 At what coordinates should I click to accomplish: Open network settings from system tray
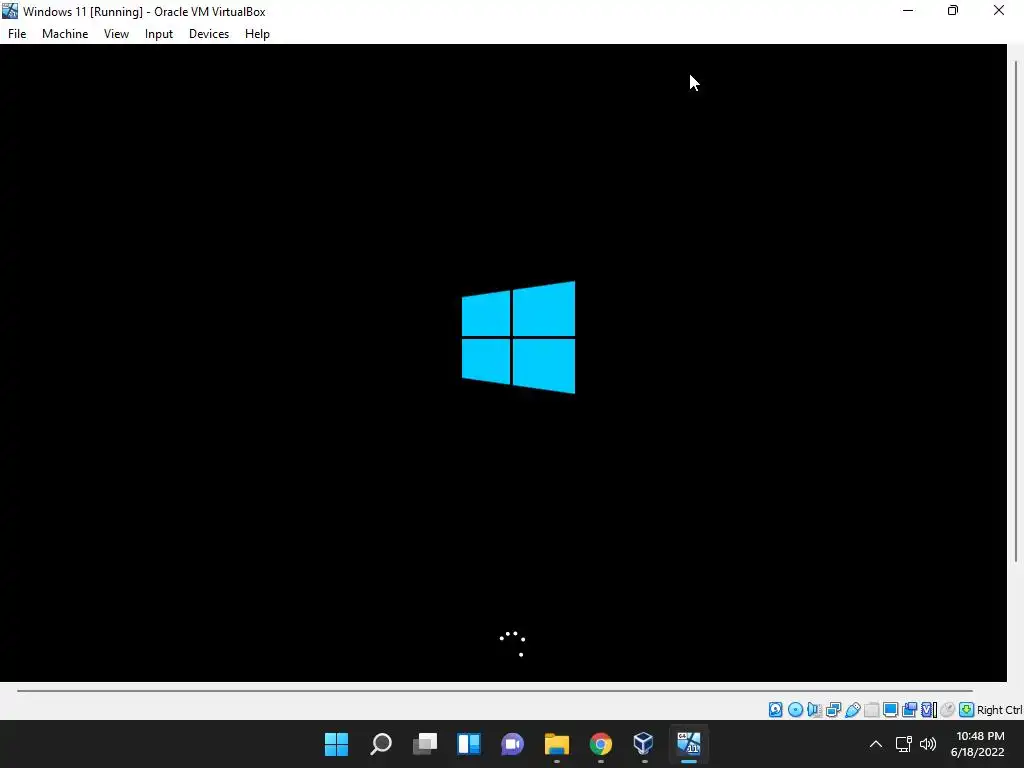[x=904, y=744]
